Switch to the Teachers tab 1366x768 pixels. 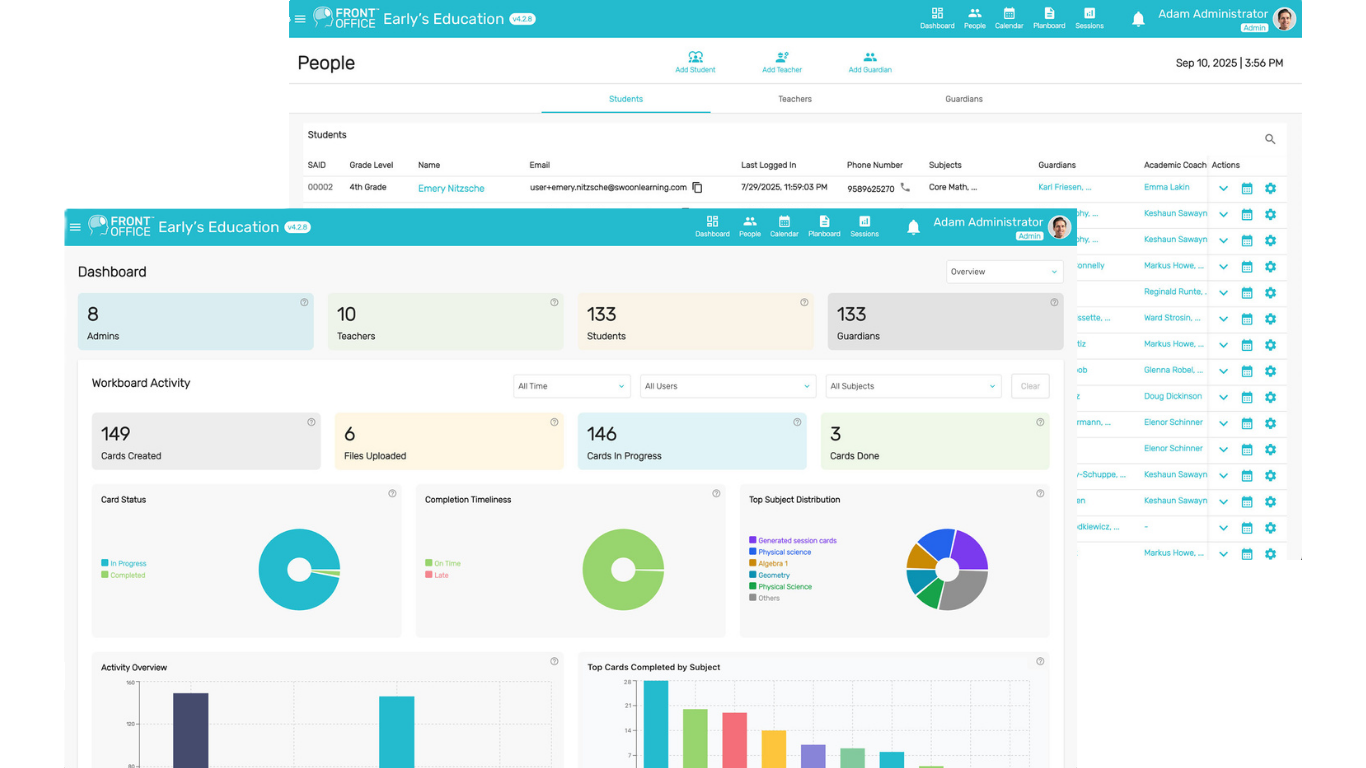tap(795, 99)
